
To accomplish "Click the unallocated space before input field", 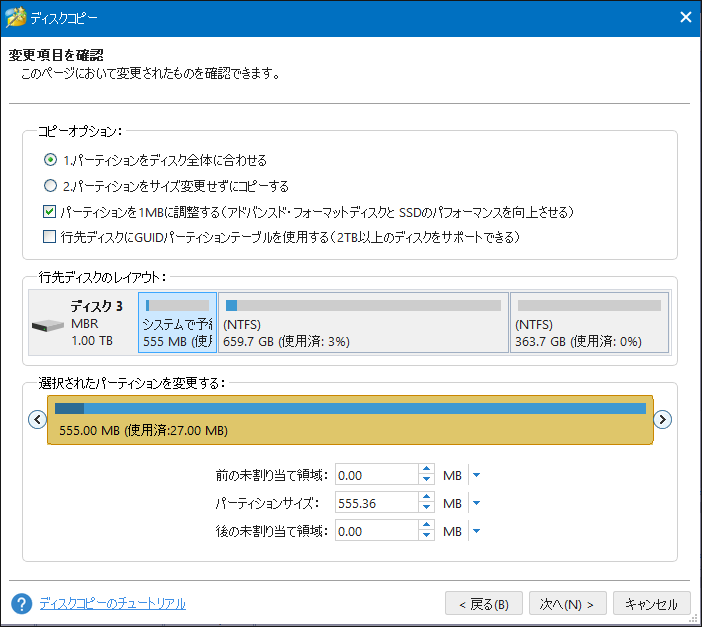I will point(377,475).
